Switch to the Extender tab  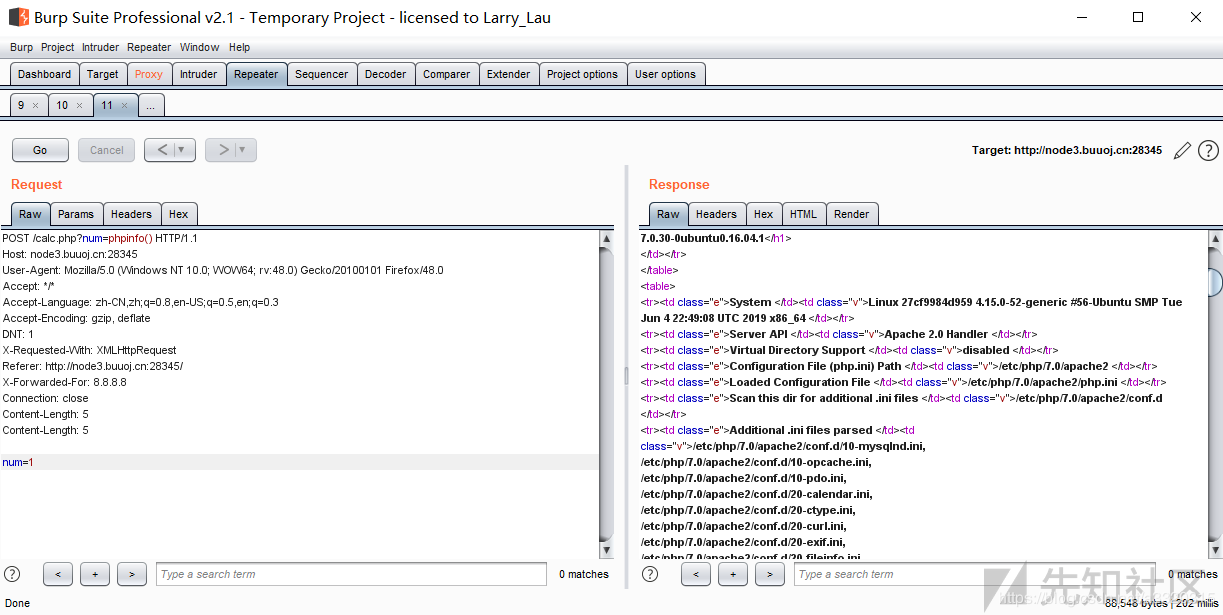(508, 74)
